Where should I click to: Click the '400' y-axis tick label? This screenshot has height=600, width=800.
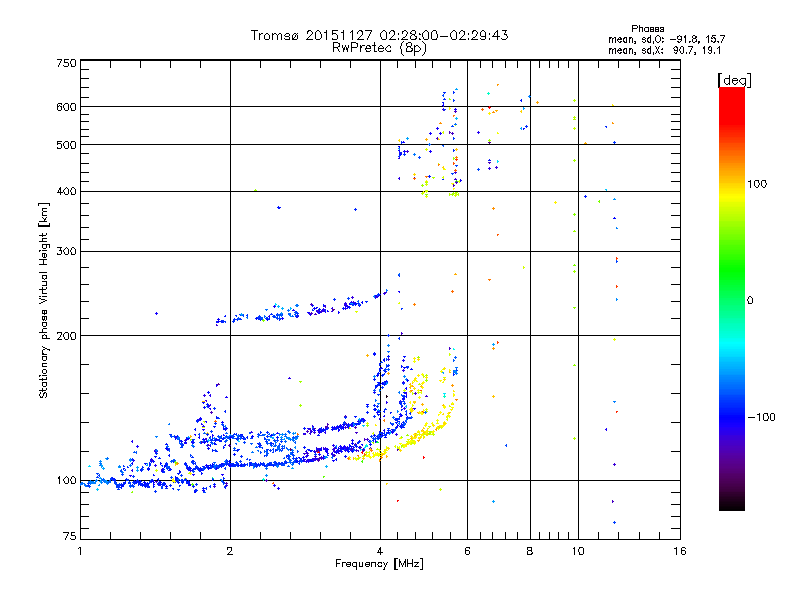point(66,192)
